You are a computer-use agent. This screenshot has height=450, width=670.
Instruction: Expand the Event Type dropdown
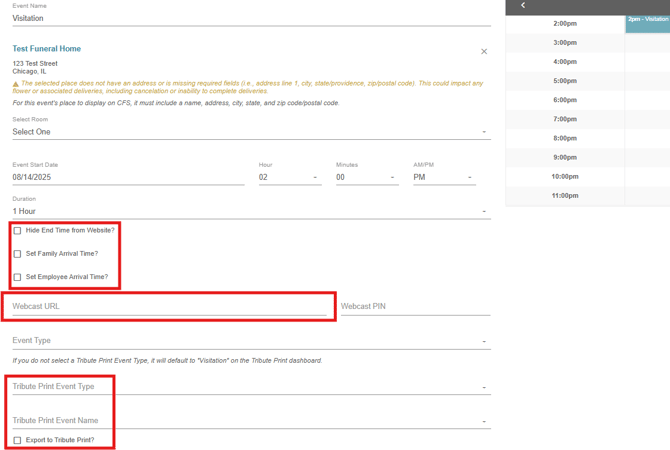[250, 341]
